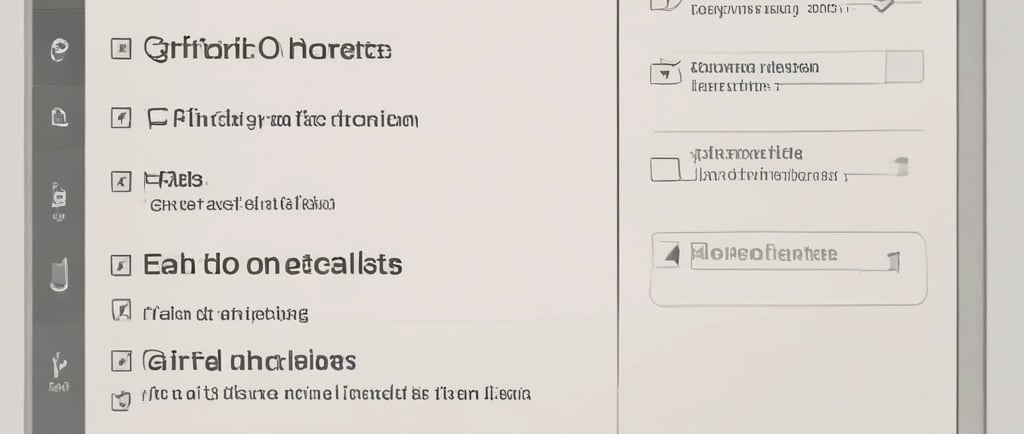Image resolution: width=1024 pixels, height=434 pixels.
Task: Toggle checkbox next to the 'Fads' row
Action: (121, 181)
